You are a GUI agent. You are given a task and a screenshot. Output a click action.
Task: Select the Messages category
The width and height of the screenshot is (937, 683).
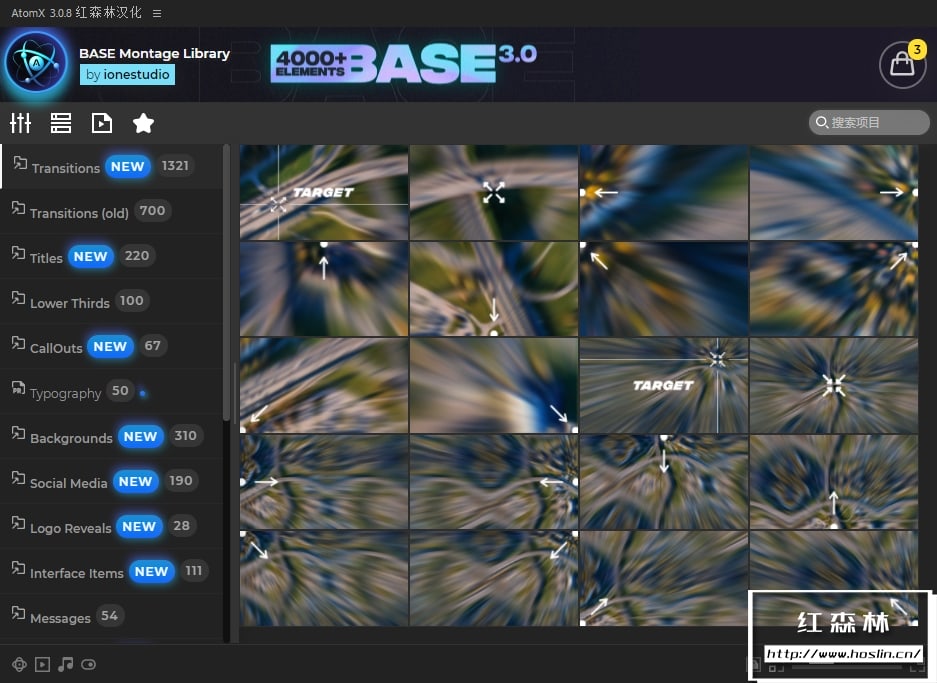click(112, 617)
